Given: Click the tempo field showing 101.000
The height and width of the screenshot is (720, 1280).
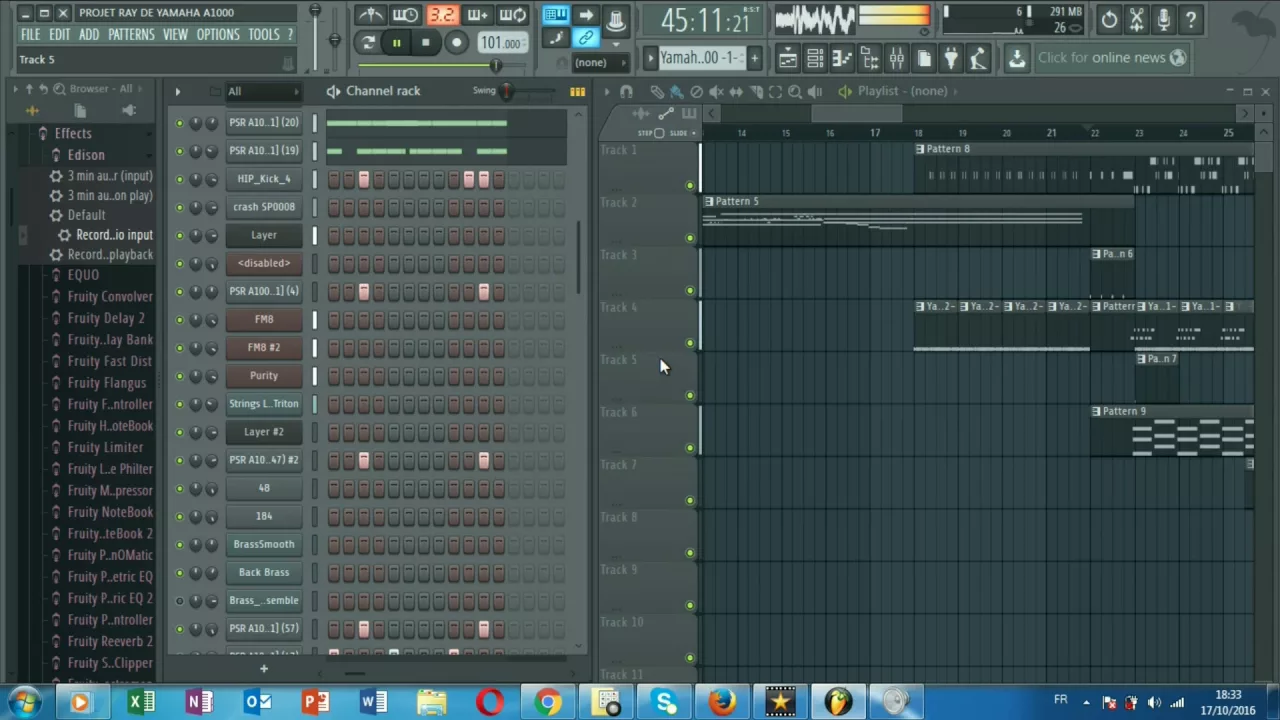Looking at the screenshot, I should [x=501, y=43].
